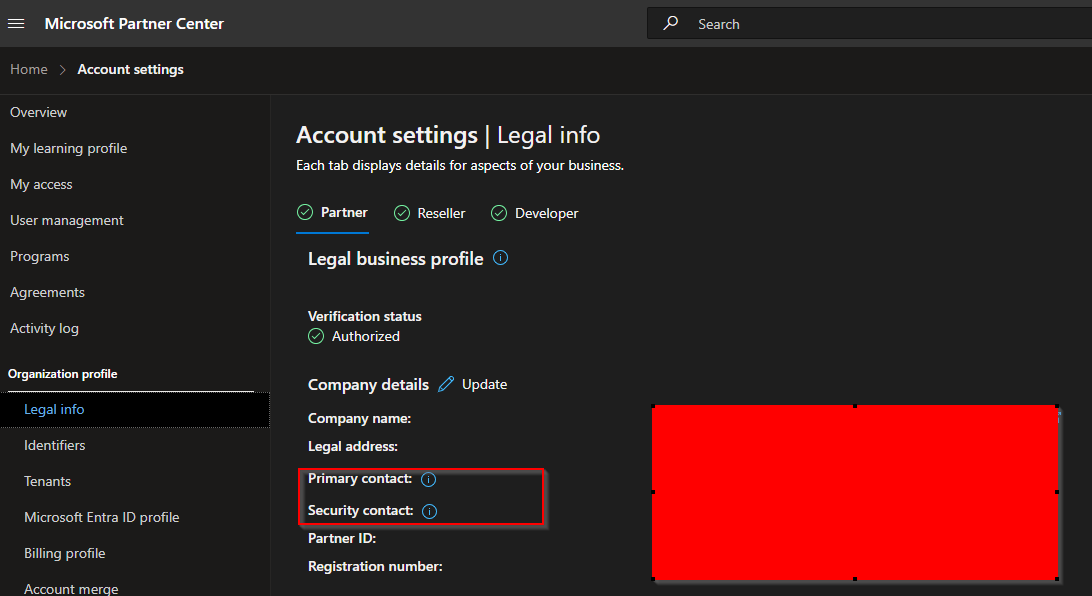Click the Company name label
Screen dimensions: 1092x596
pos(359,418)
